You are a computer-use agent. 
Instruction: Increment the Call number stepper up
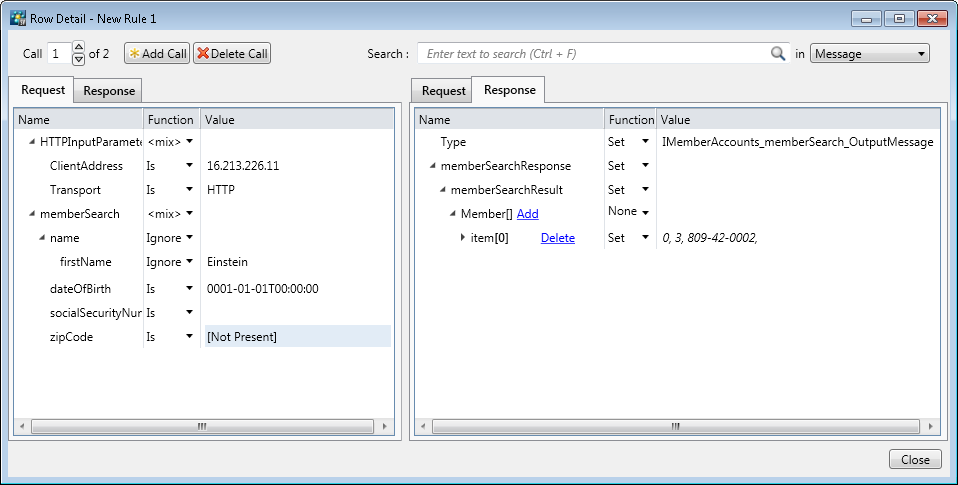79,48
